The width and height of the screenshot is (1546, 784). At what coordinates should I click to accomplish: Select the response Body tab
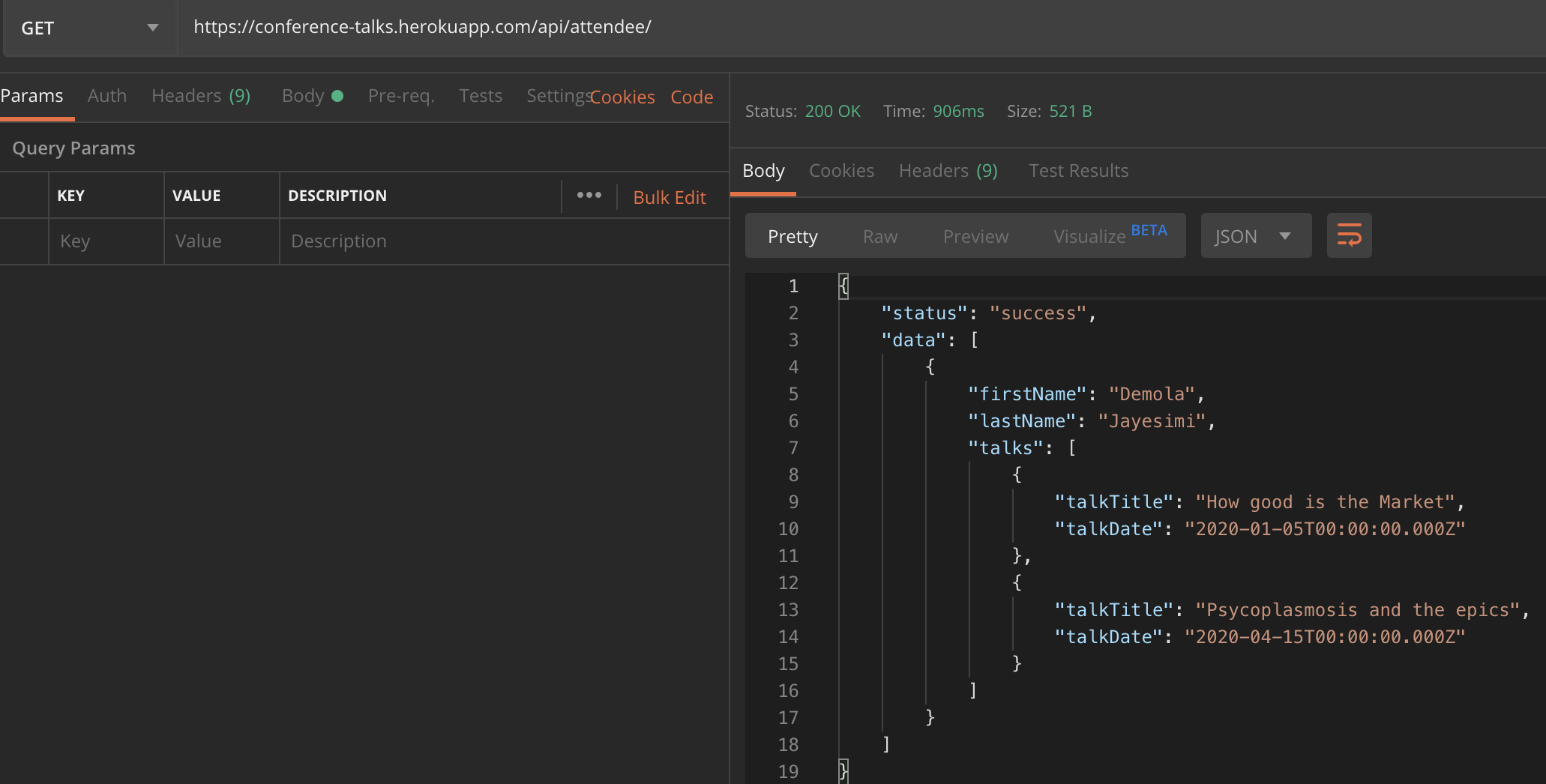(763, 171)
